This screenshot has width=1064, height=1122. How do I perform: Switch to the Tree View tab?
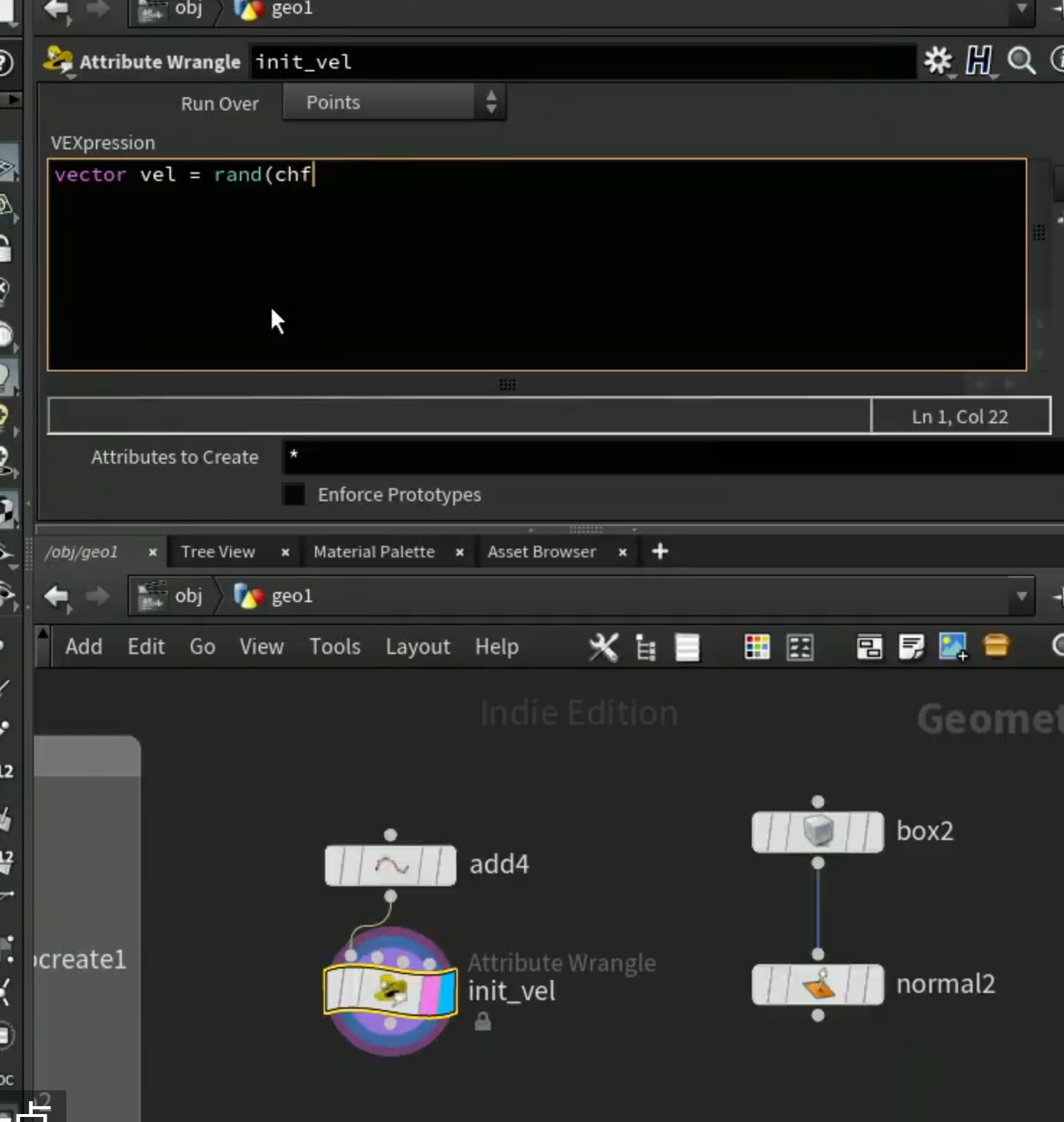click(x=218, y=552)
